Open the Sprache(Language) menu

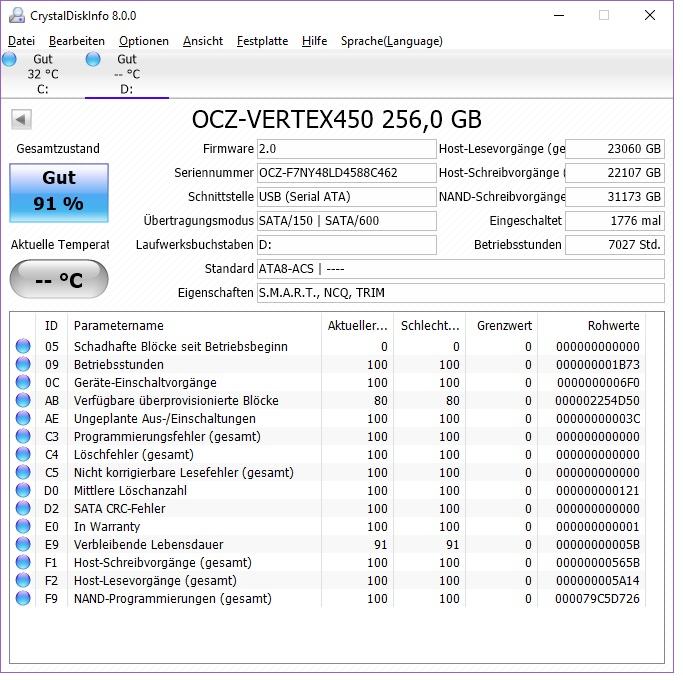(x=392, y=41)
